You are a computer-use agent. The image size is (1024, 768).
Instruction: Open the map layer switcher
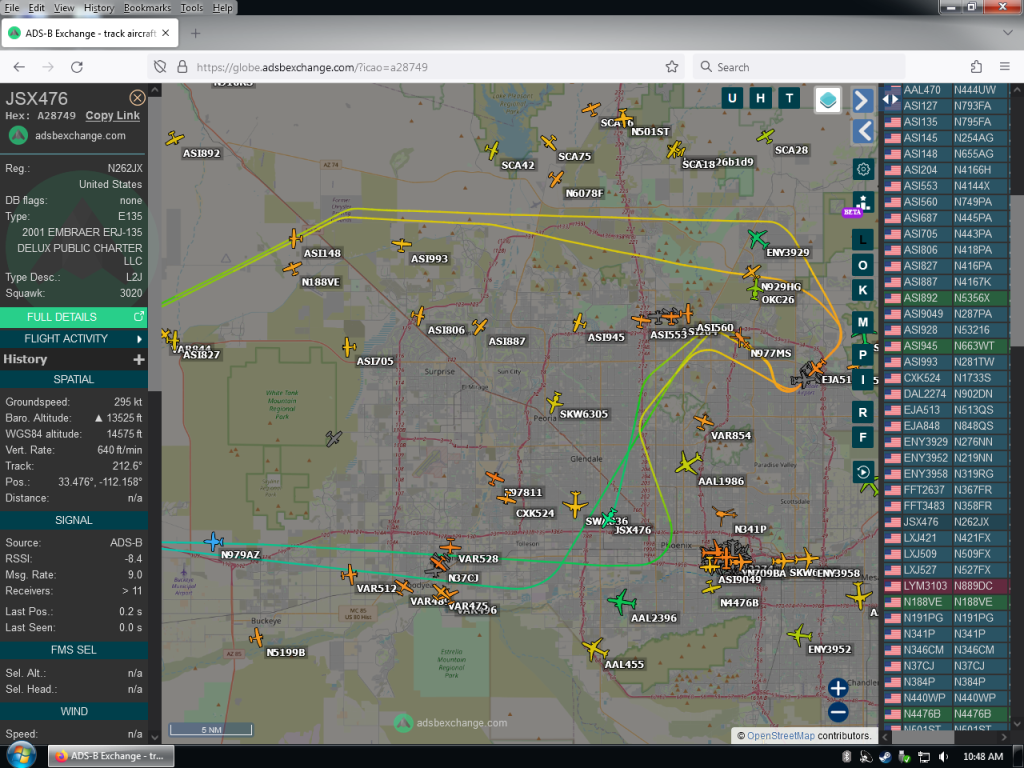[x=828, y=101]
